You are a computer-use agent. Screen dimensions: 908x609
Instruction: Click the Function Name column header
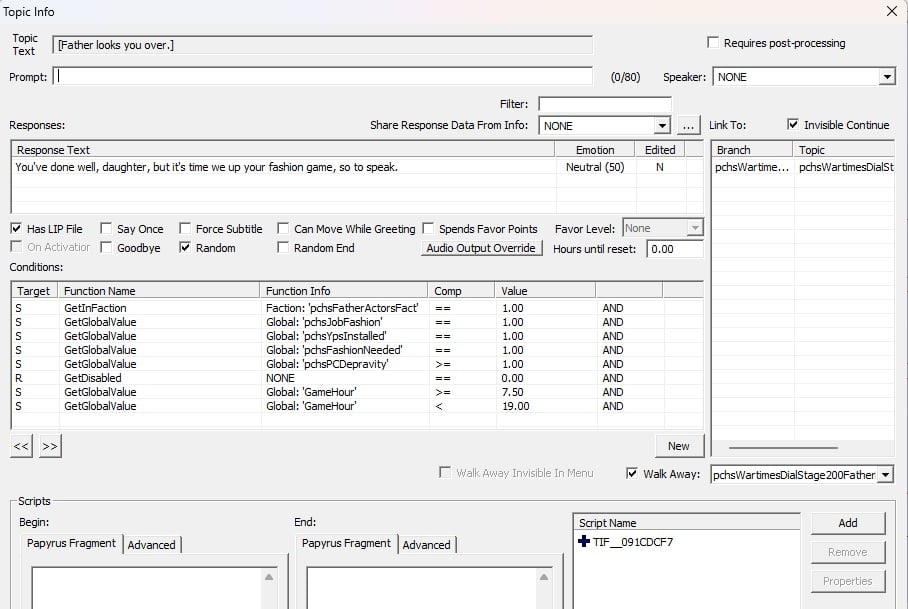[159, 291]
